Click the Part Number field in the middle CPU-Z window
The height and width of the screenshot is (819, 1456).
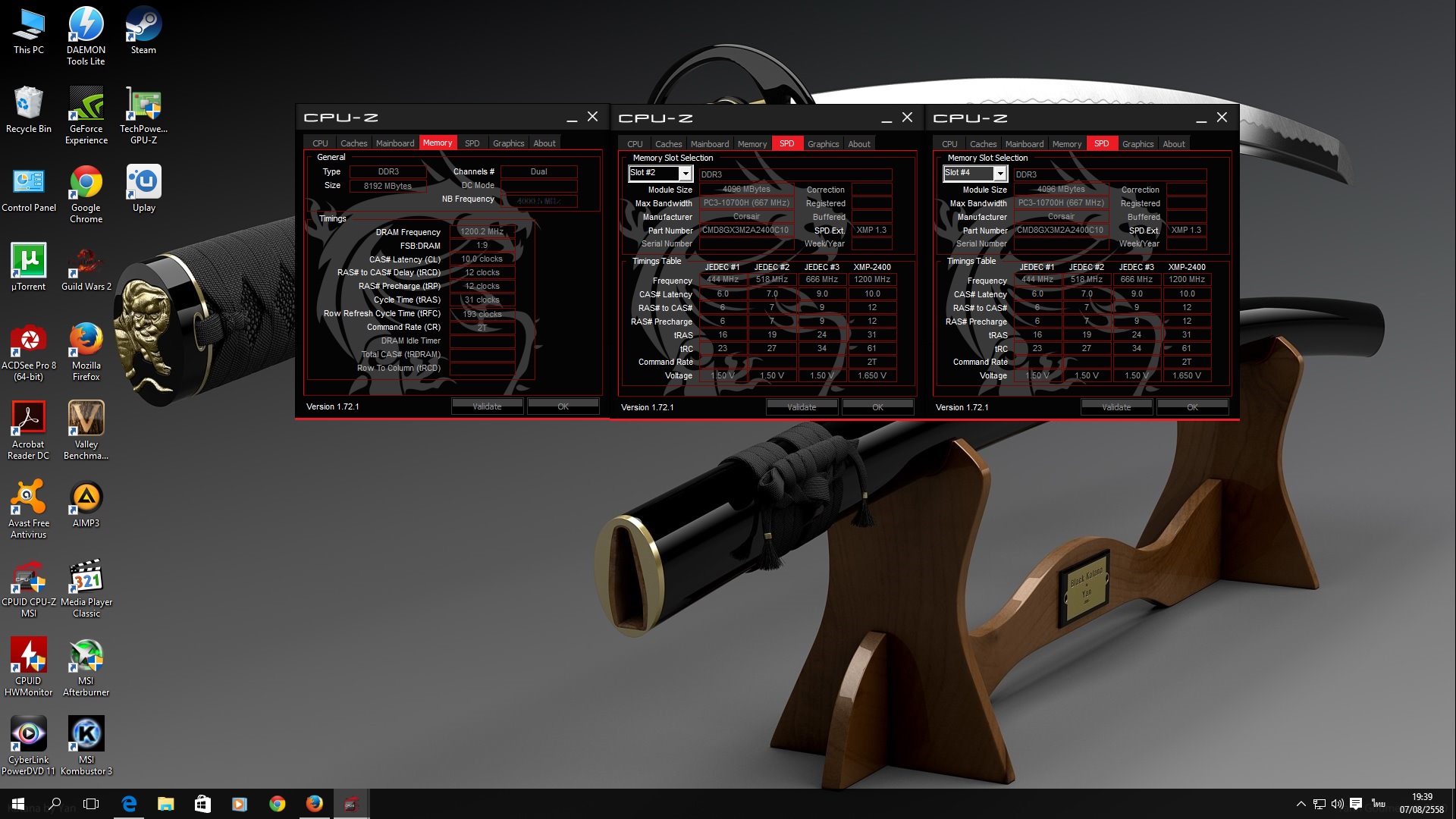pos(745,231)
